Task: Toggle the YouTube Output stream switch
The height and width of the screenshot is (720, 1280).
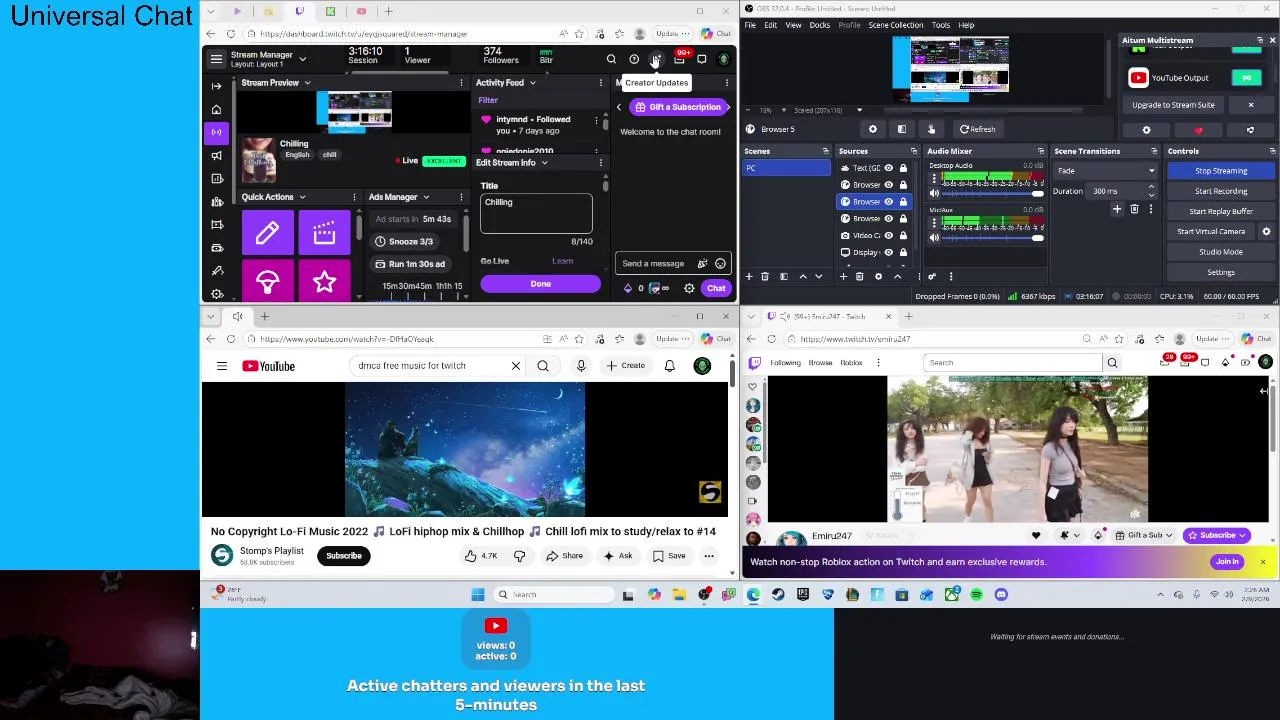Action: coord(1246,78)
